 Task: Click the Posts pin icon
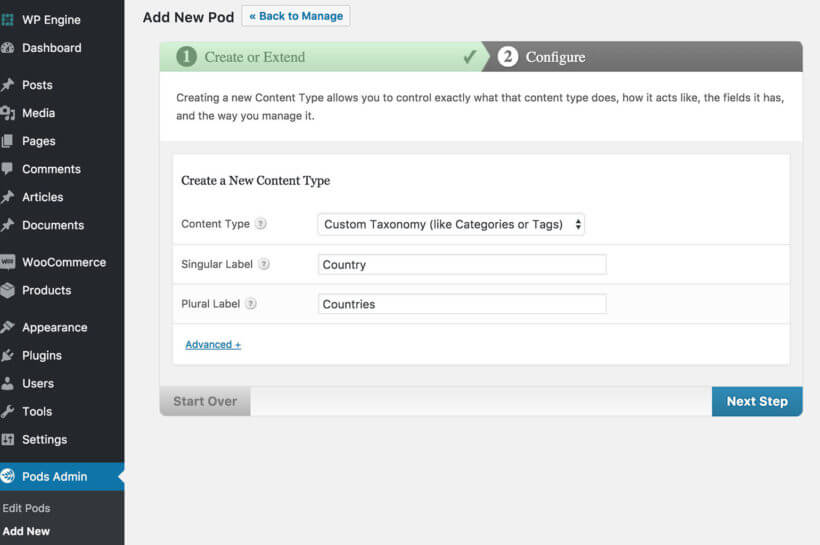tap(7, 85)
